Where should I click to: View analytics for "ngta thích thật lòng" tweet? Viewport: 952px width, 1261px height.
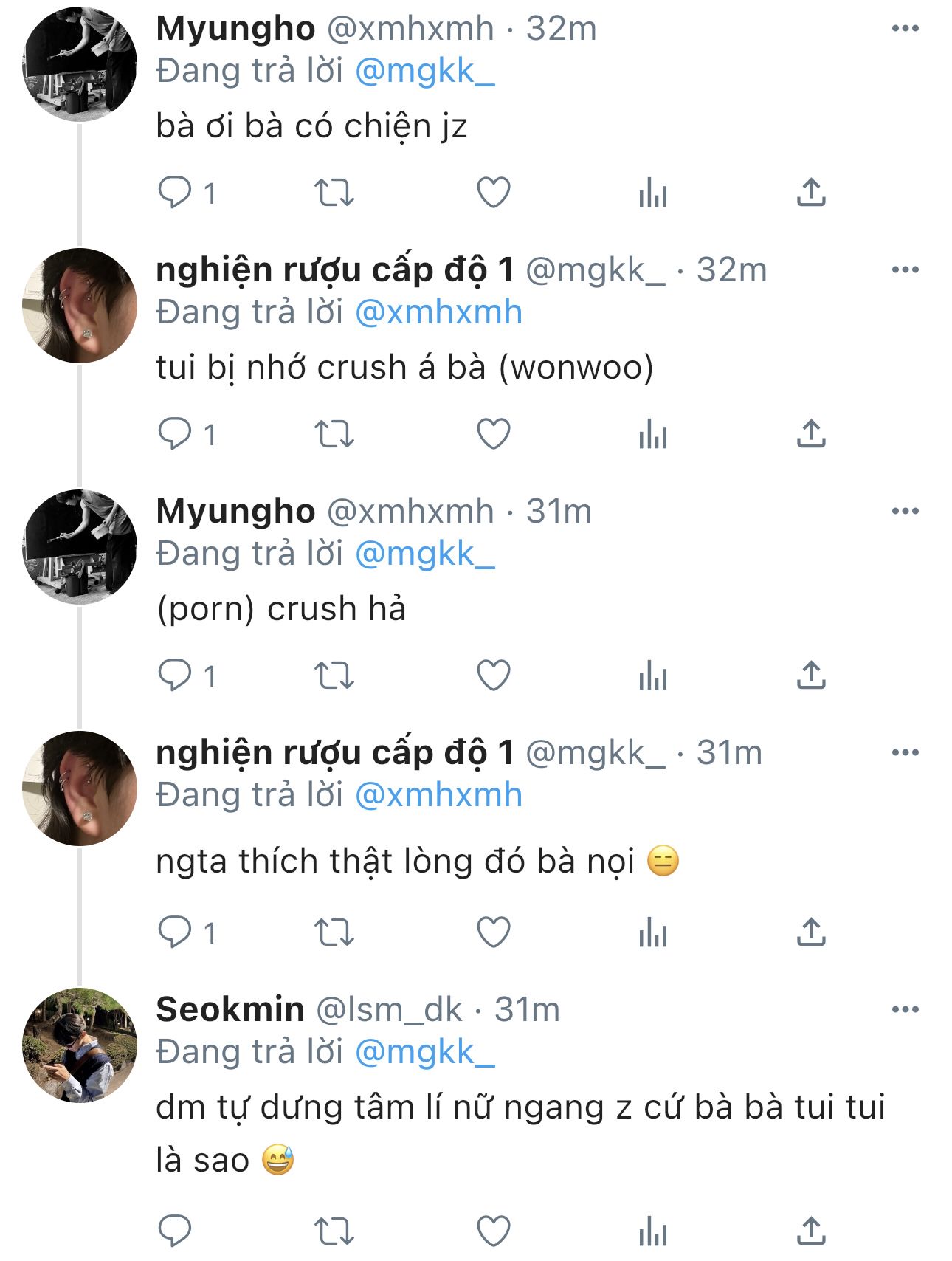coord(653,932)
